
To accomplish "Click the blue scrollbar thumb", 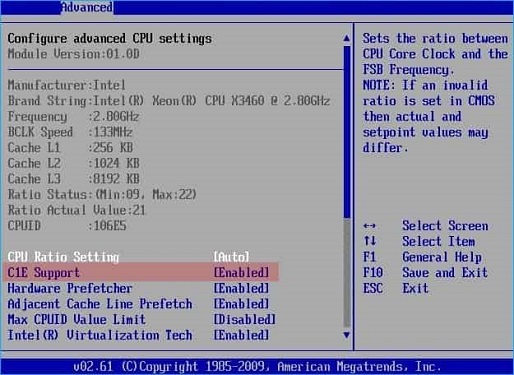I will pyautogui.click(x=347, y=132).
